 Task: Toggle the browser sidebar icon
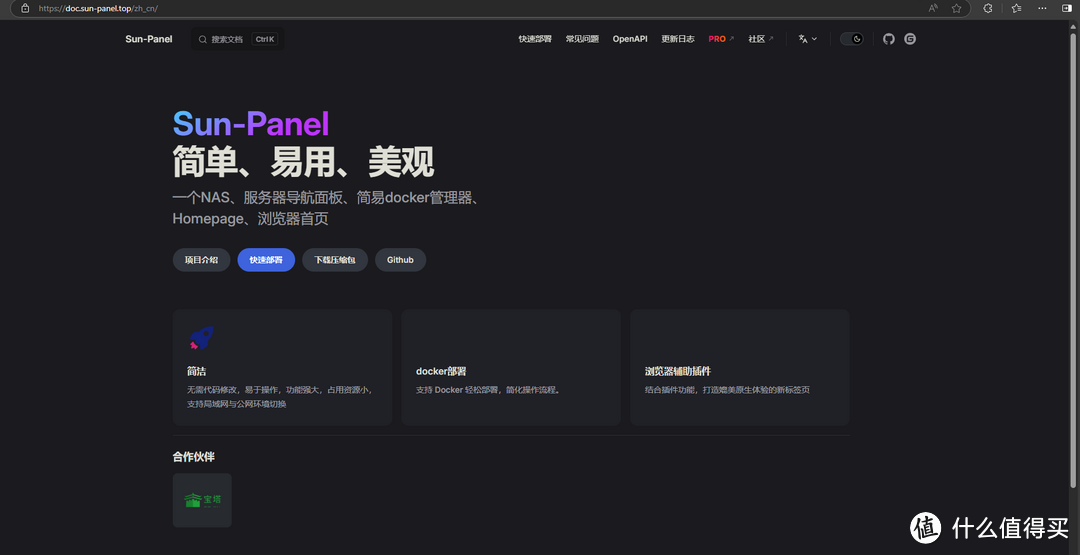click(x=1066, y=8)
